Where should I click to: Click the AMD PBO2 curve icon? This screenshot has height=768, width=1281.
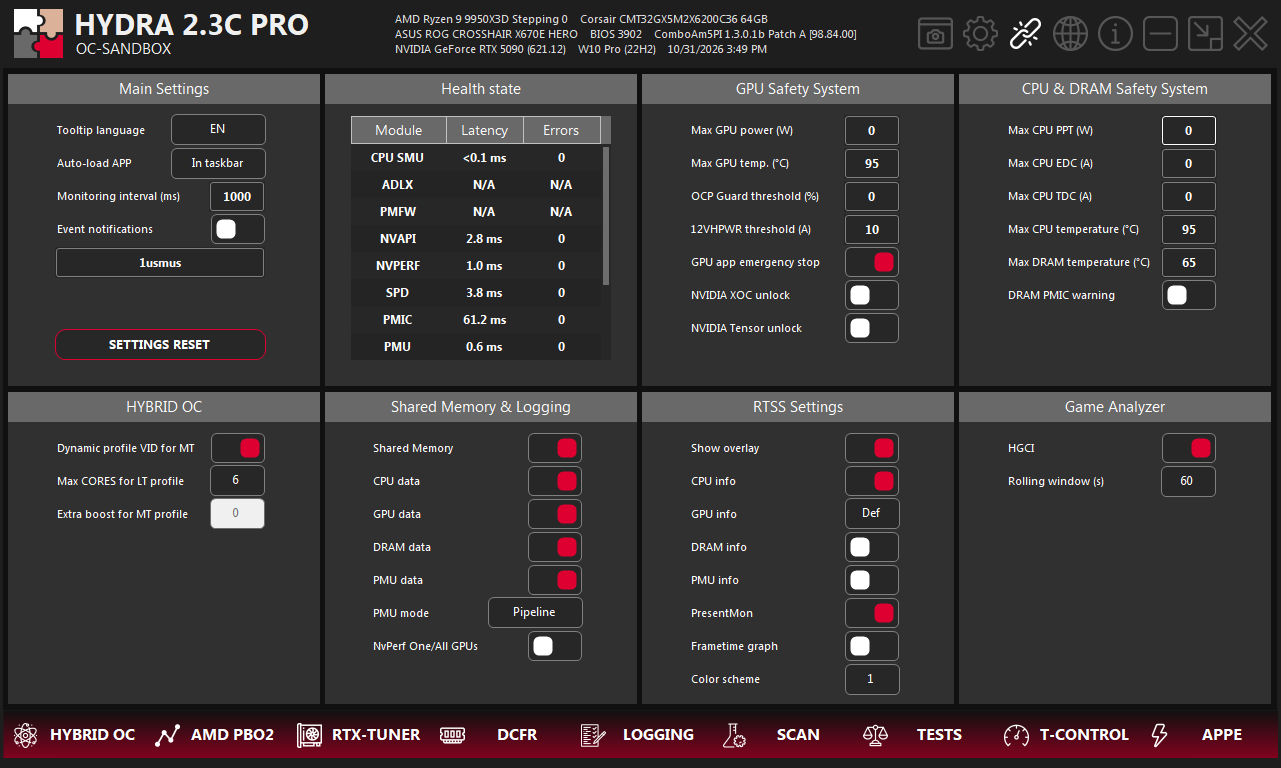coord(167,735)
